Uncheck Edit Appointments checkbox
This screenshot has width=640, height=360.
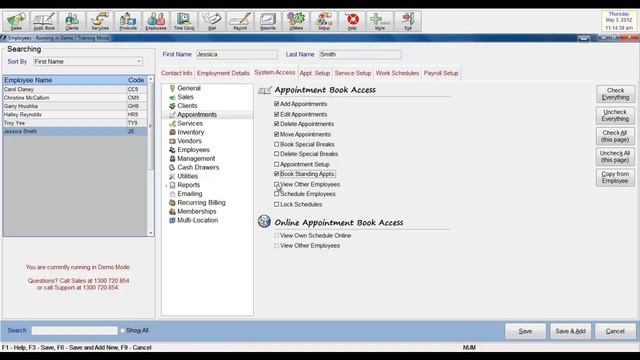coord(277,114)
